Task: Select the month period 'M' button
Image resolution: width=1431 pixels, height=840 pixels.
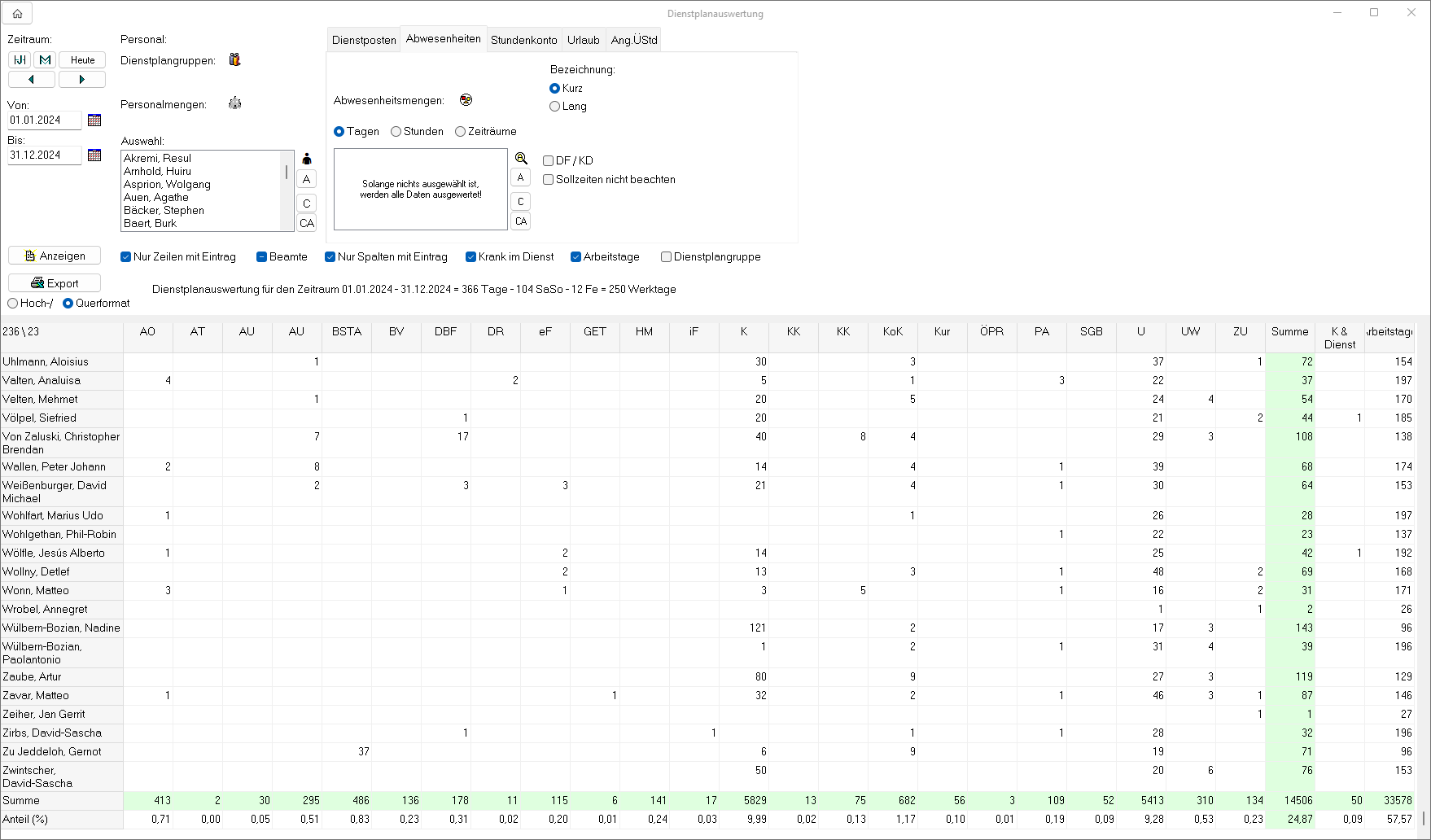Action: [45, 60]
